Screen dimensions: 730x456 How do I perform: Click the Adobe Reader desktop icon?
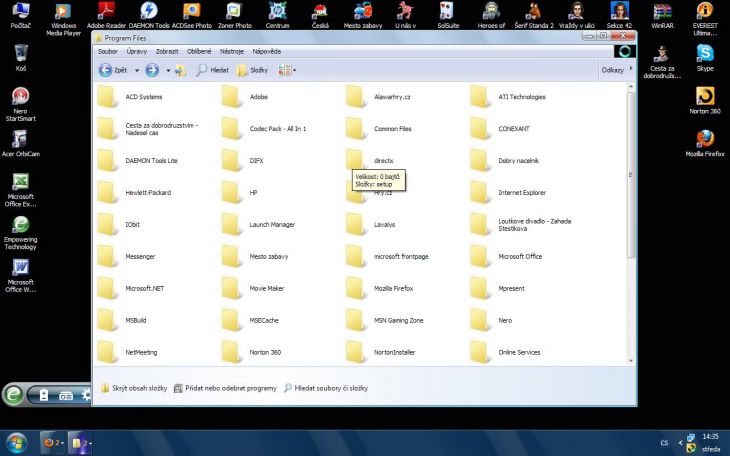(106, 15)
